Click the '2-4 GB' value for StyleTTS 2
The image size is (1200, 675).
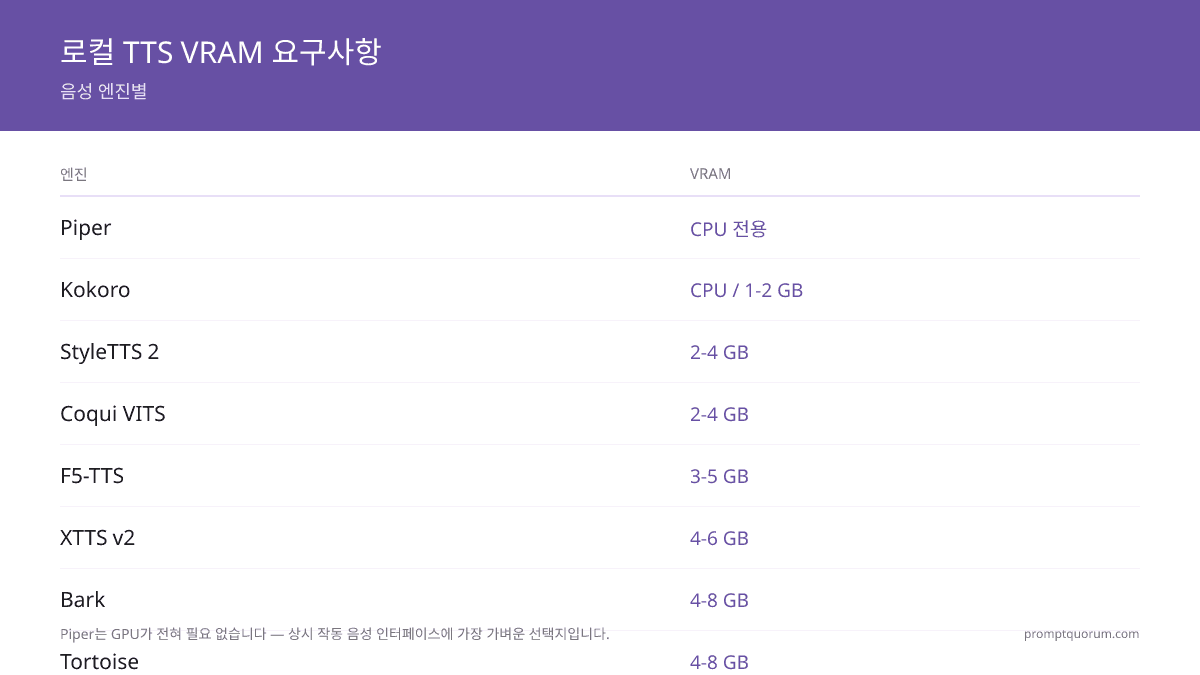tap(719, 352)
